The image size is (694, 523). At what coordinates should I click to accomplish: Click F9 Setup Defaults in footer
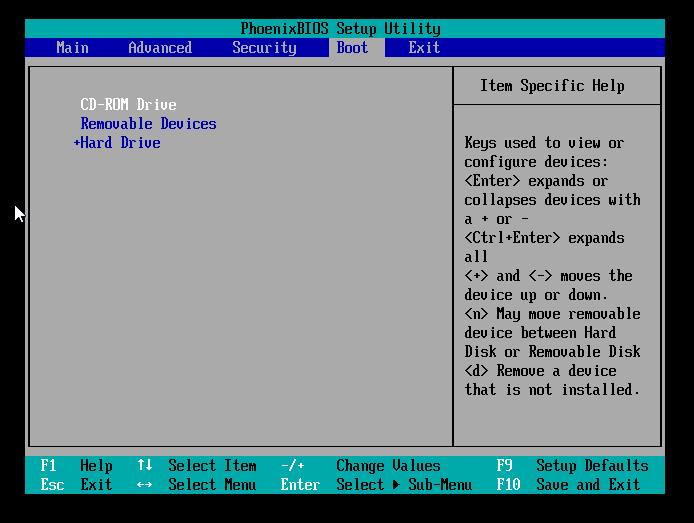click(x=572, y=466)
